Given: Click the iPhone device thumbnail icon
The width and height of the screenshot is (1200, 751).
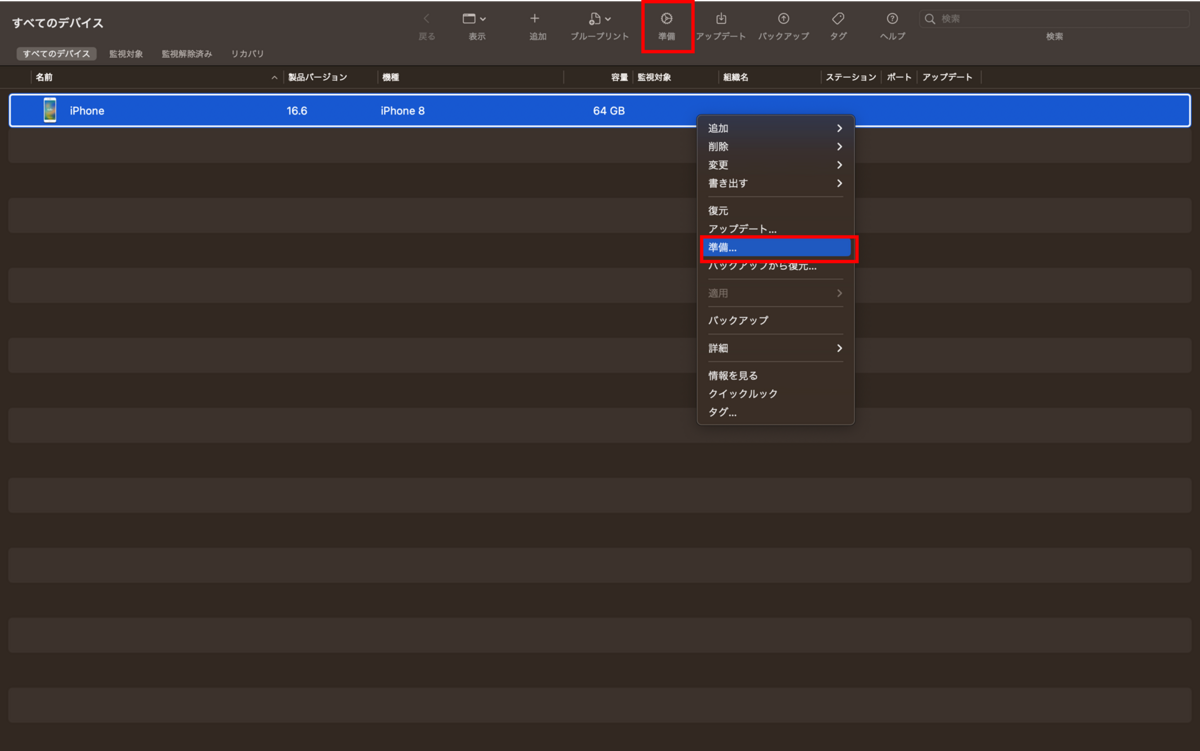Looking at the screenshot, I should click(x=50, y=110).
